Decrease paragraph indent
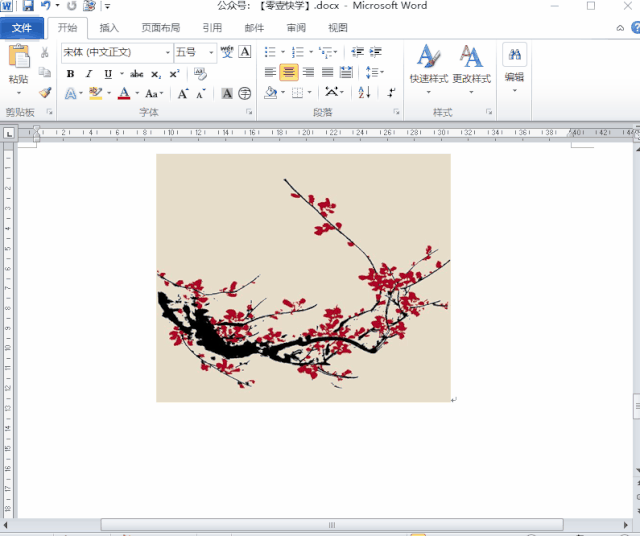Screen dimensions: 640x536 (358, 52)
